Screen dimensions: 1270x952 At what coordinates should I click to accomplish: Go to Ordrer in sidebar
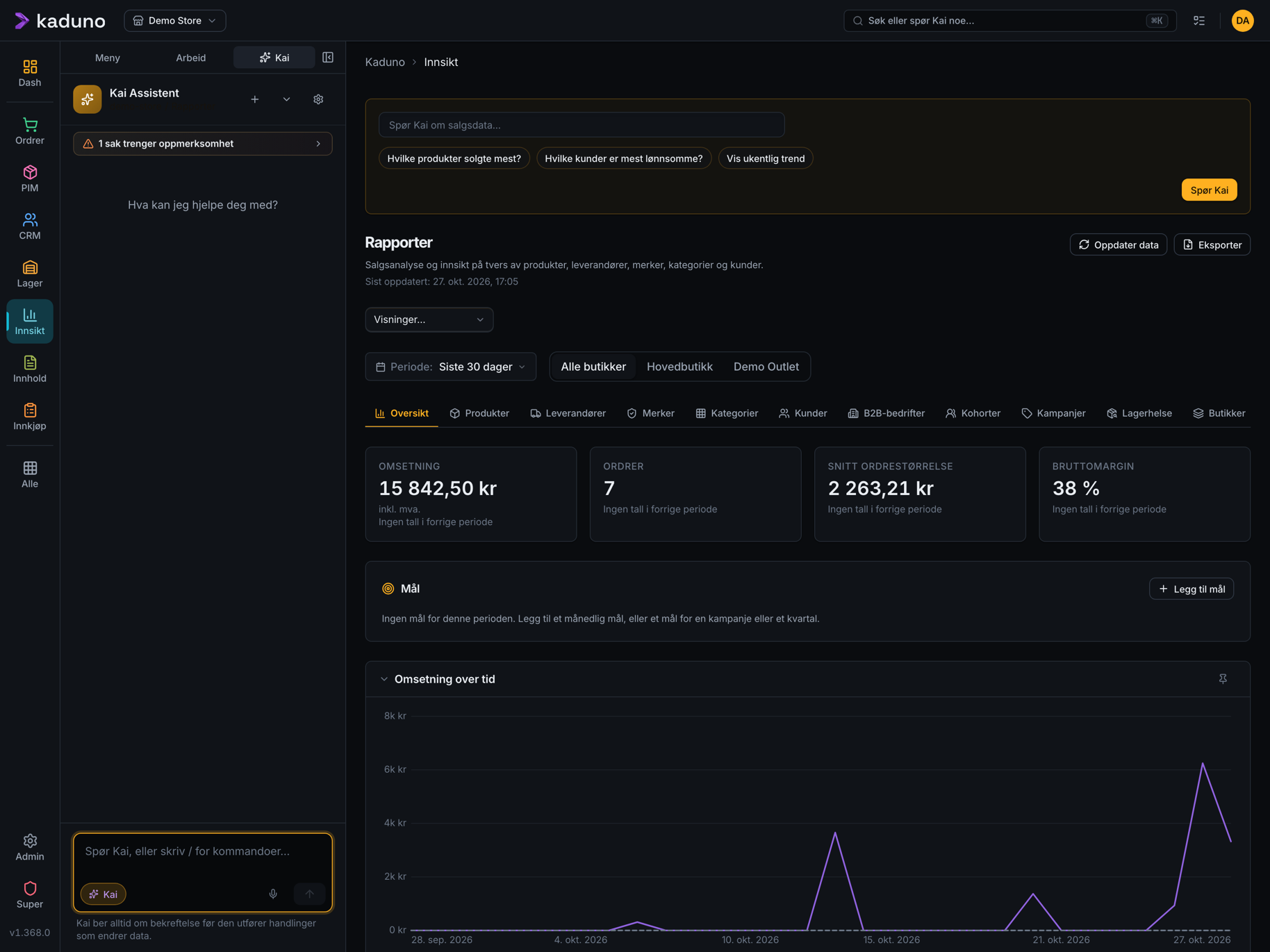coord(30,131)
